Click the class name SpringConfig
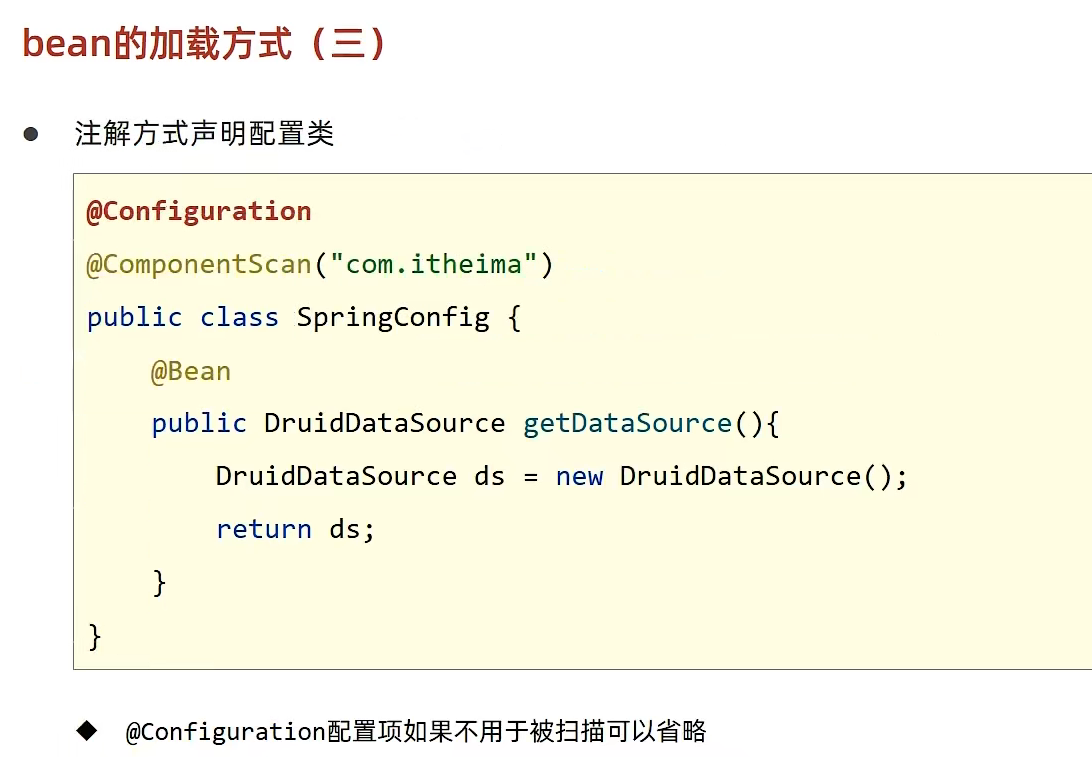Viewport: 1092px width, 757px height. [393, 318]
